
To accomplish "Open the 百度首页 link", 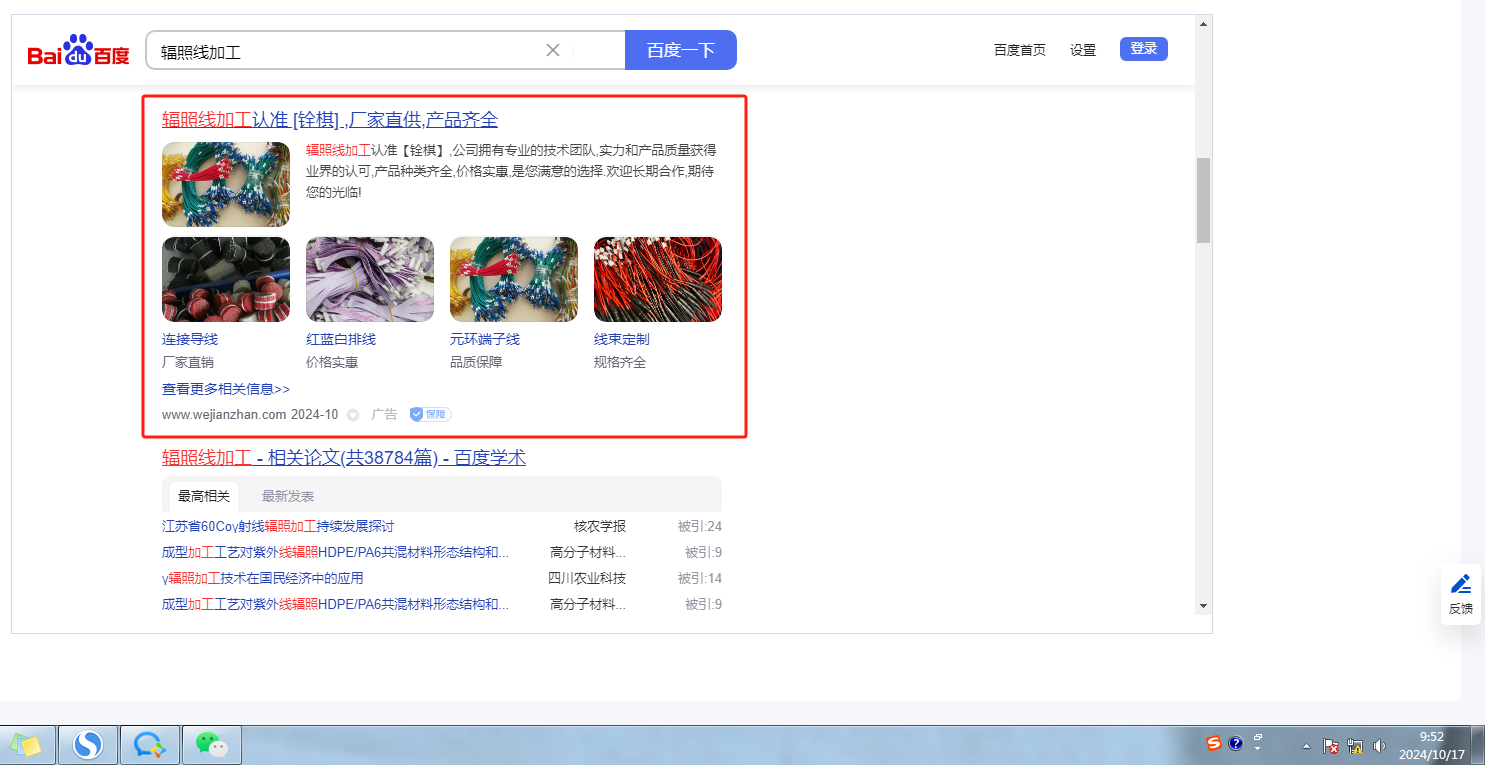I will pyautogui.click(x=1020, y=50).
